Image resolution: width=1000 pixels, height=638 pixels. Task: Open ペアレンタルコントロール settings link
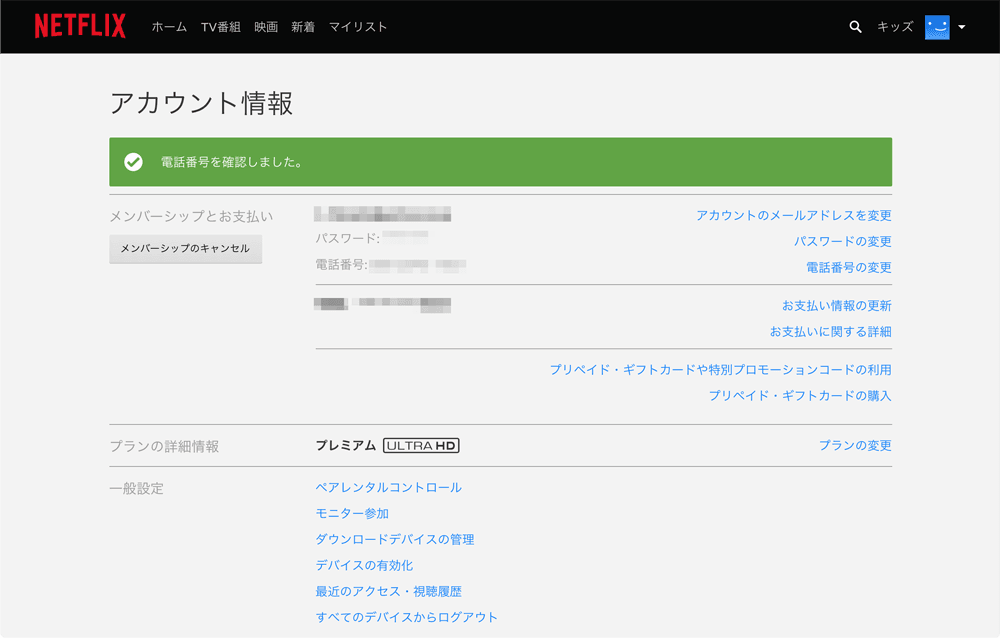coord(389,488)
